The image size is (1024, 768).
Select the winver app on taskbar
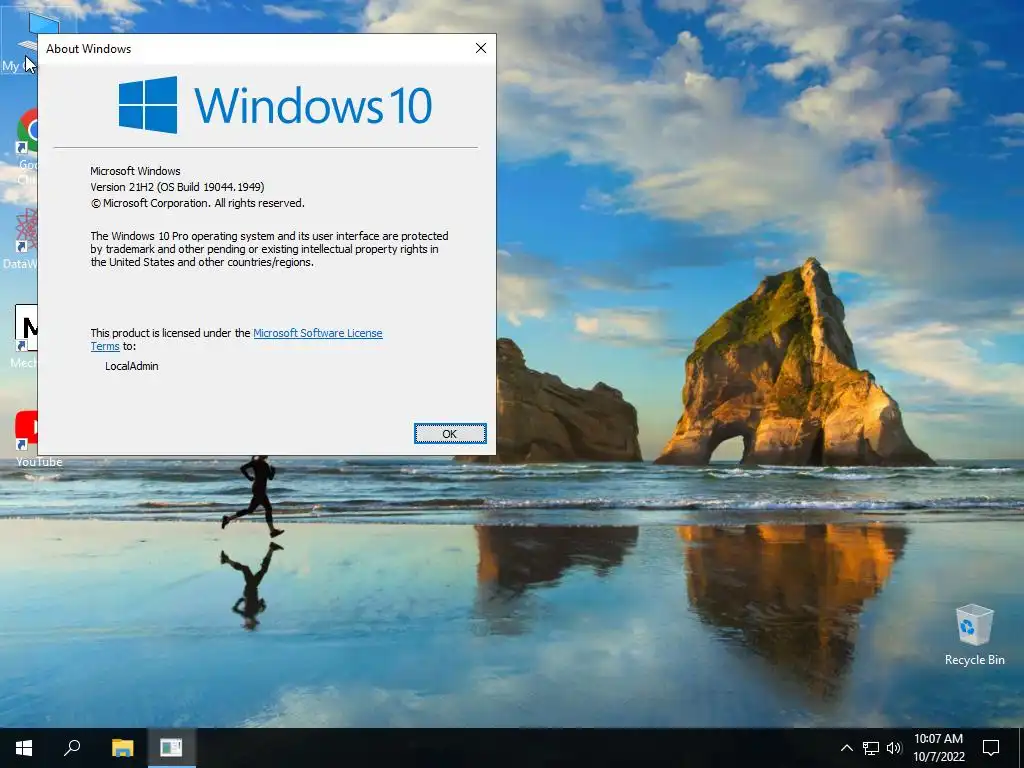point(171,748)
